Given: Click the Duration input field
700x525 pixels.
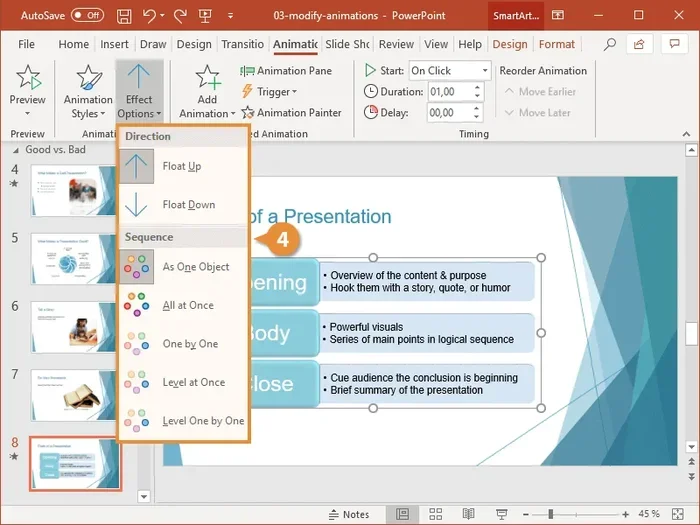Looking at the screenshot, I should [450, 92].
